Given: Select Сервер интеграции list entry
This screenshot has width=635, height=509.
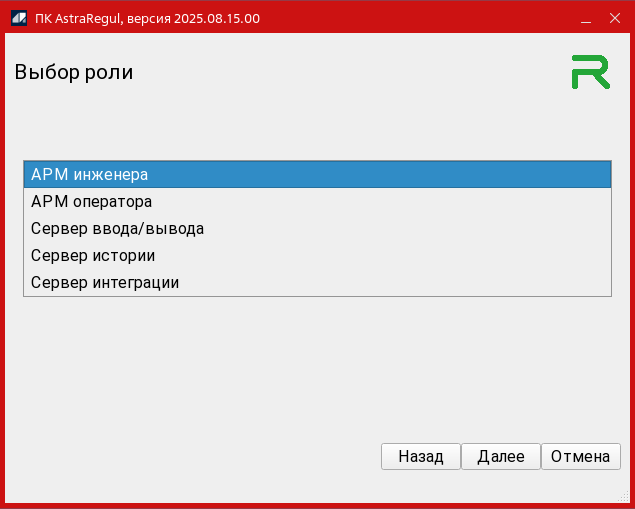Looking at the screenshot, I should tap(316, 282).
